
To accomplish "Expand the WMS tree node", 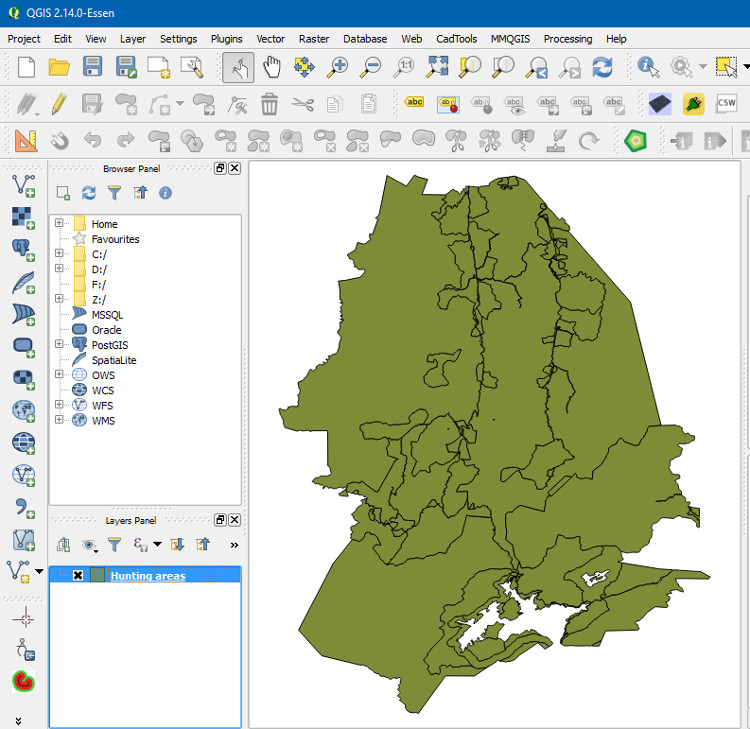I will [59, 420].
